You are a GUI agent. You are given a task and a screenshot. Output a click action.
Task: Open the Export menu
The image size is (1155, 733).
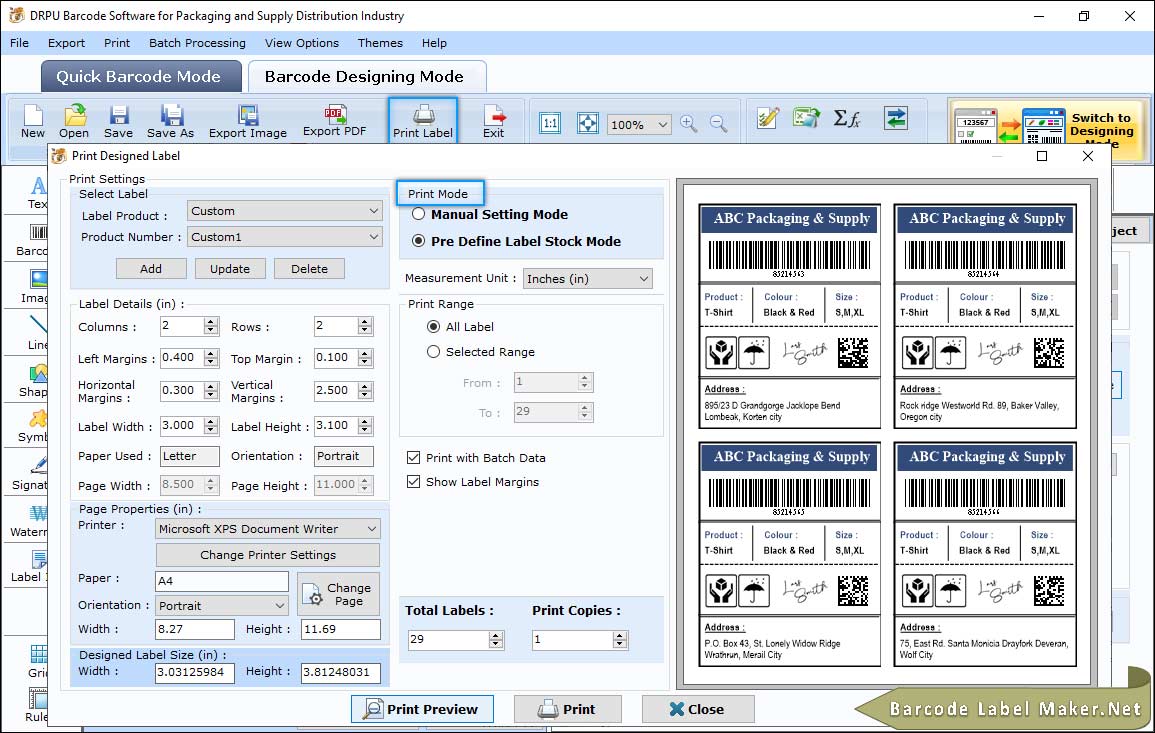point(66,43)
